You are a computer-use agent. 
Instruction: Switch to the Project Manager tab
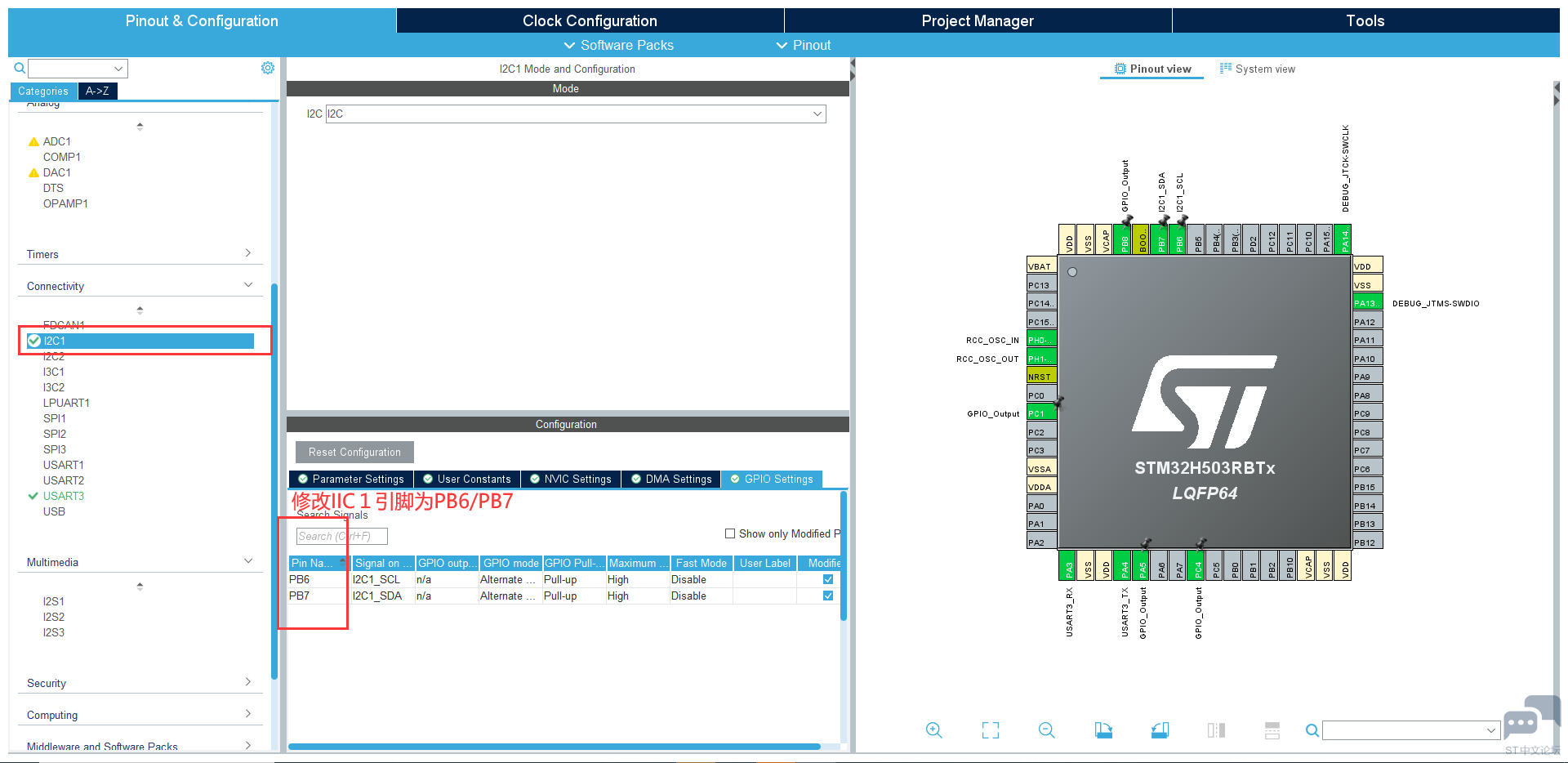point(978,20)
